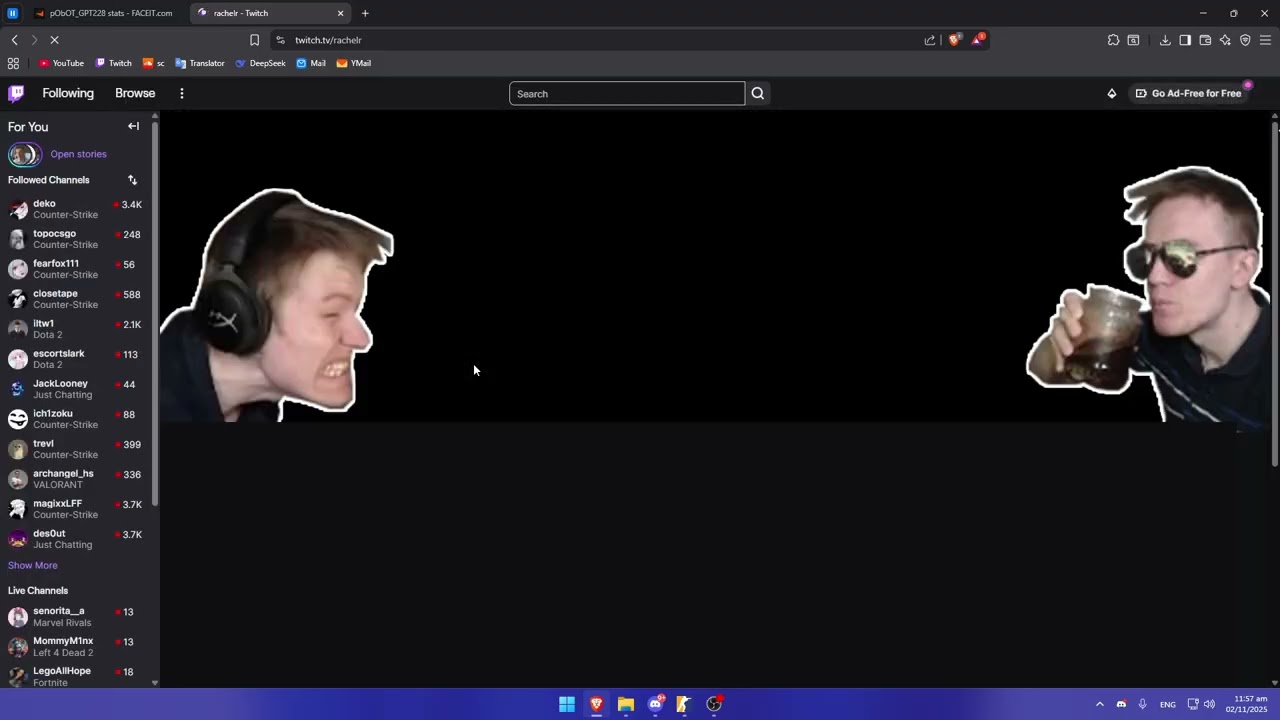Focus the Twitch Search field

(x=627, y=94)
